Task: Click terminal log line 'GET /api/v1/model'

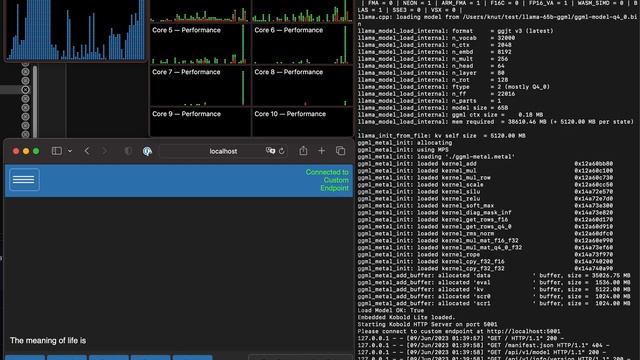Action: [x=482, y=352]
